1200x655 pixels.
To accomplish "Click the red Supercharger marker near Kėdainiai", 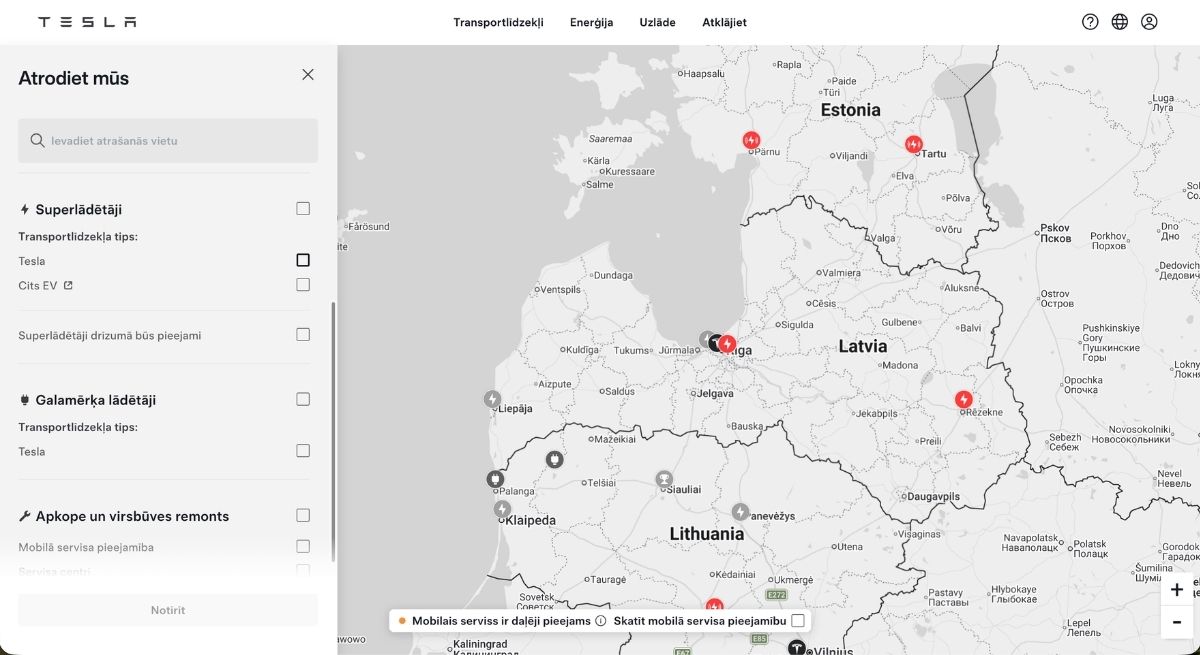I will tap(714, 606).
